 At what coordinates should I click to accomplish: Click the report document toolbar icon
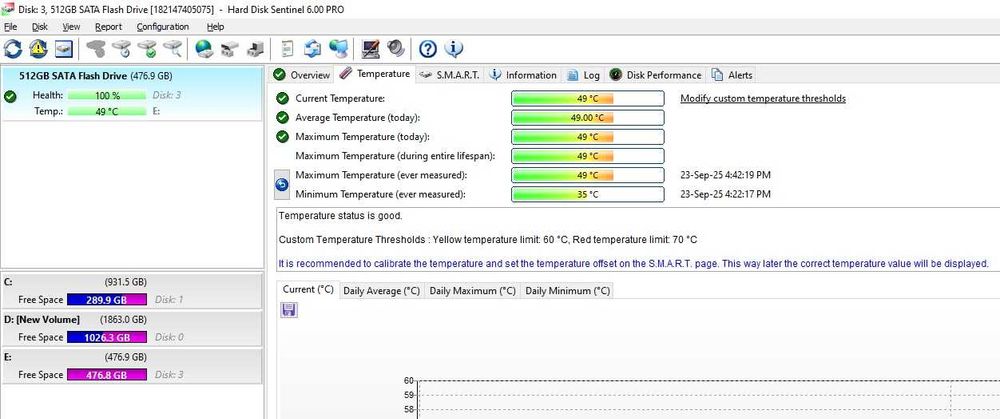(x=288, y=48)
